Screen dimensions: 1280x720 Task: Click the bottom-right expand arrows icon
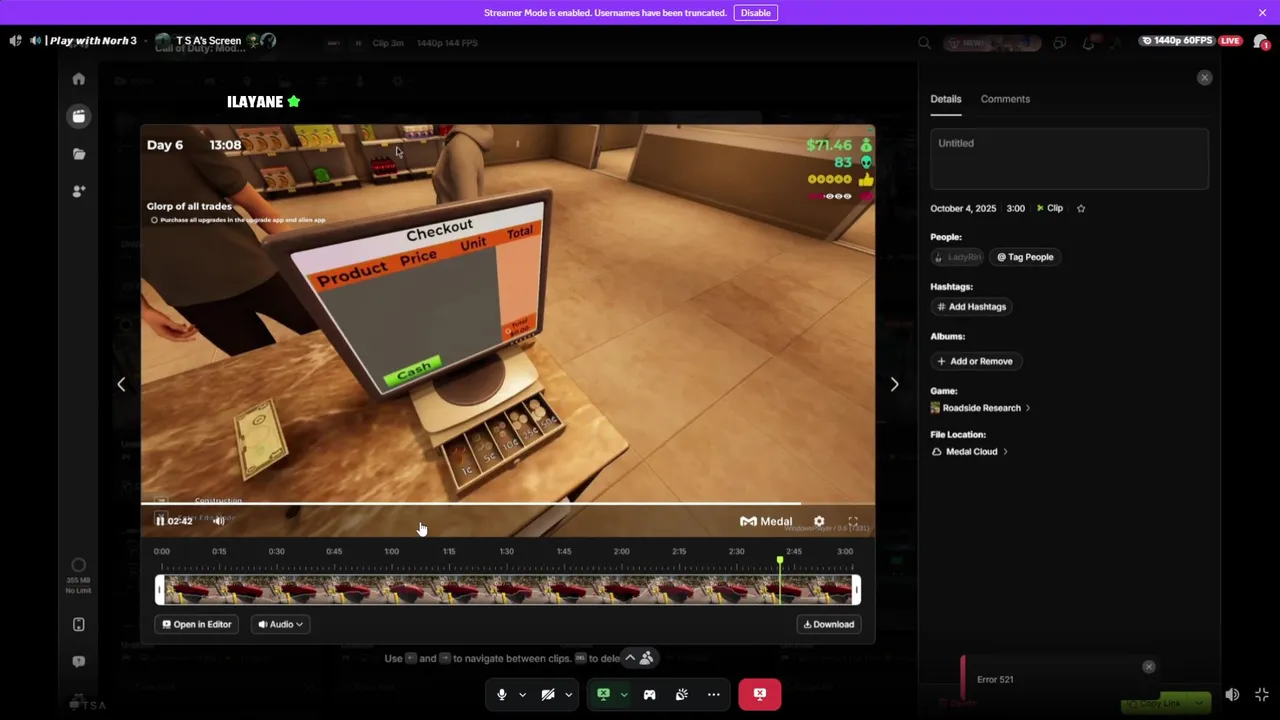click(1262, 695)
